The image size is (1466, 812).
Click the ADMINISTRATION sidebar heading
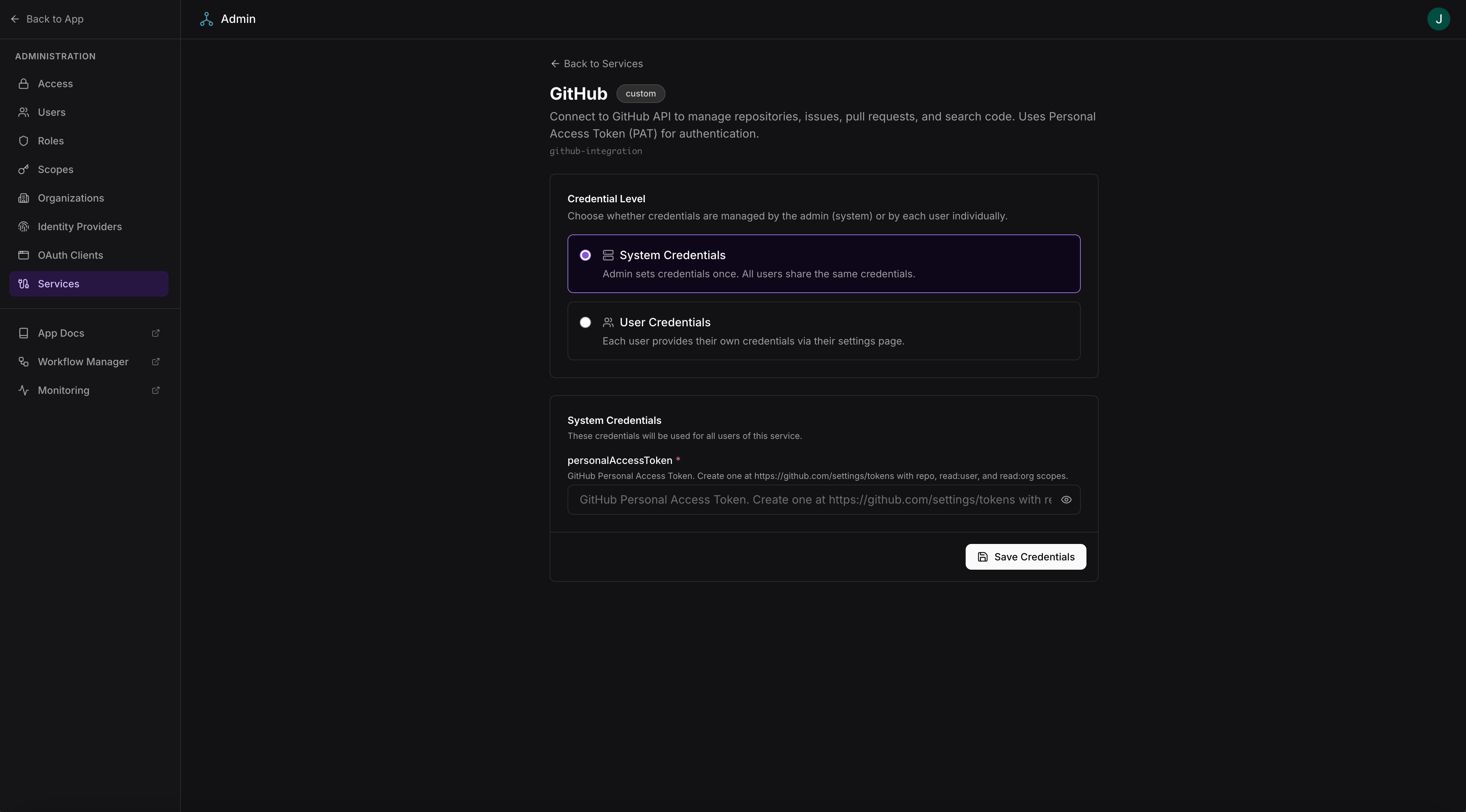(x=55, y=56)
